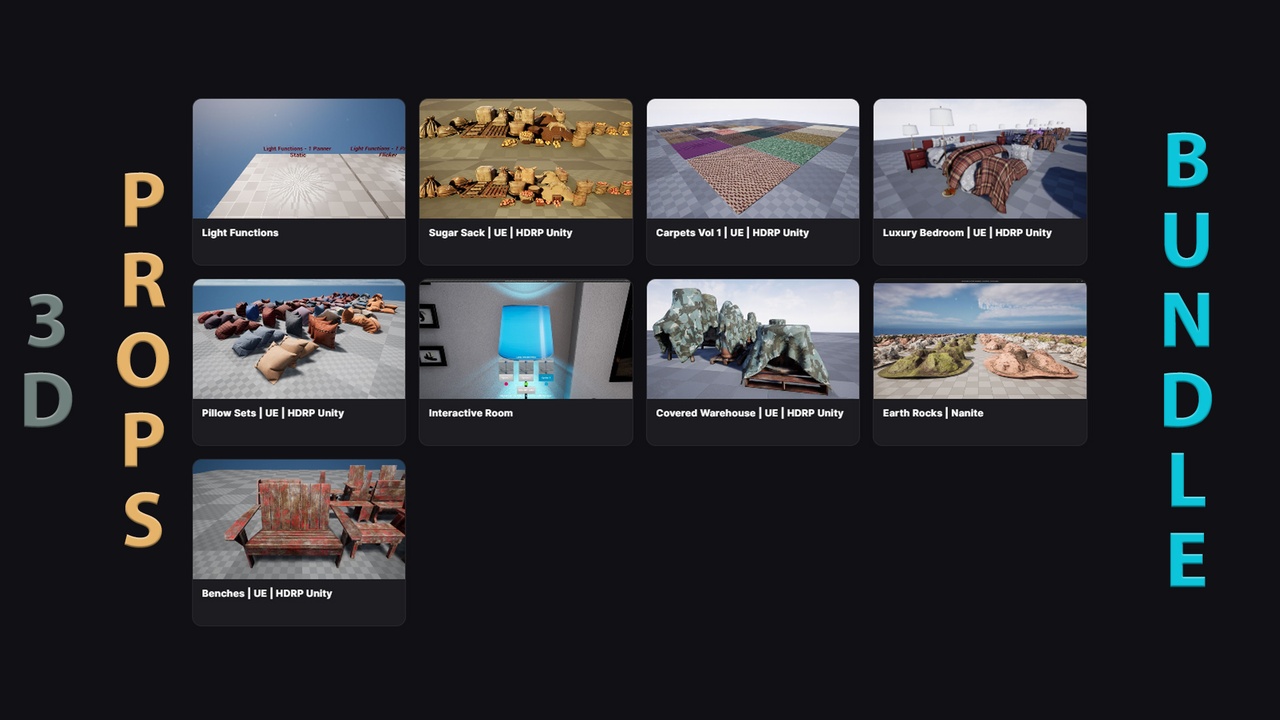
Task: Click the 'Luxury Bedroom | UE | HDRP Unity' title
Action: 967,233
